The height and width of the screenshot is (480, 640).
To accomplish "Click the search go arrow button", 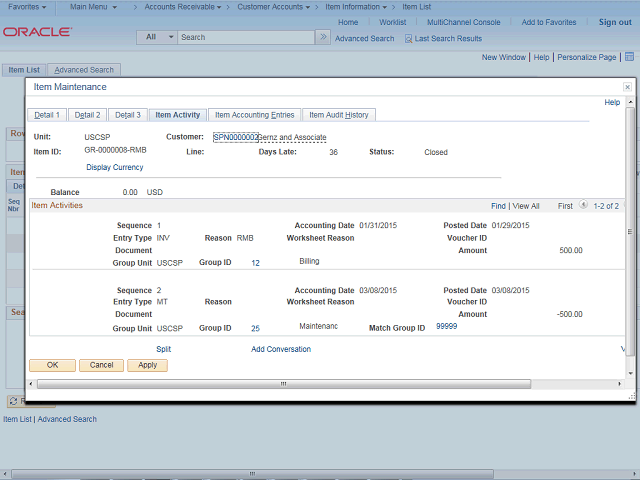I will tap(322, 37).
